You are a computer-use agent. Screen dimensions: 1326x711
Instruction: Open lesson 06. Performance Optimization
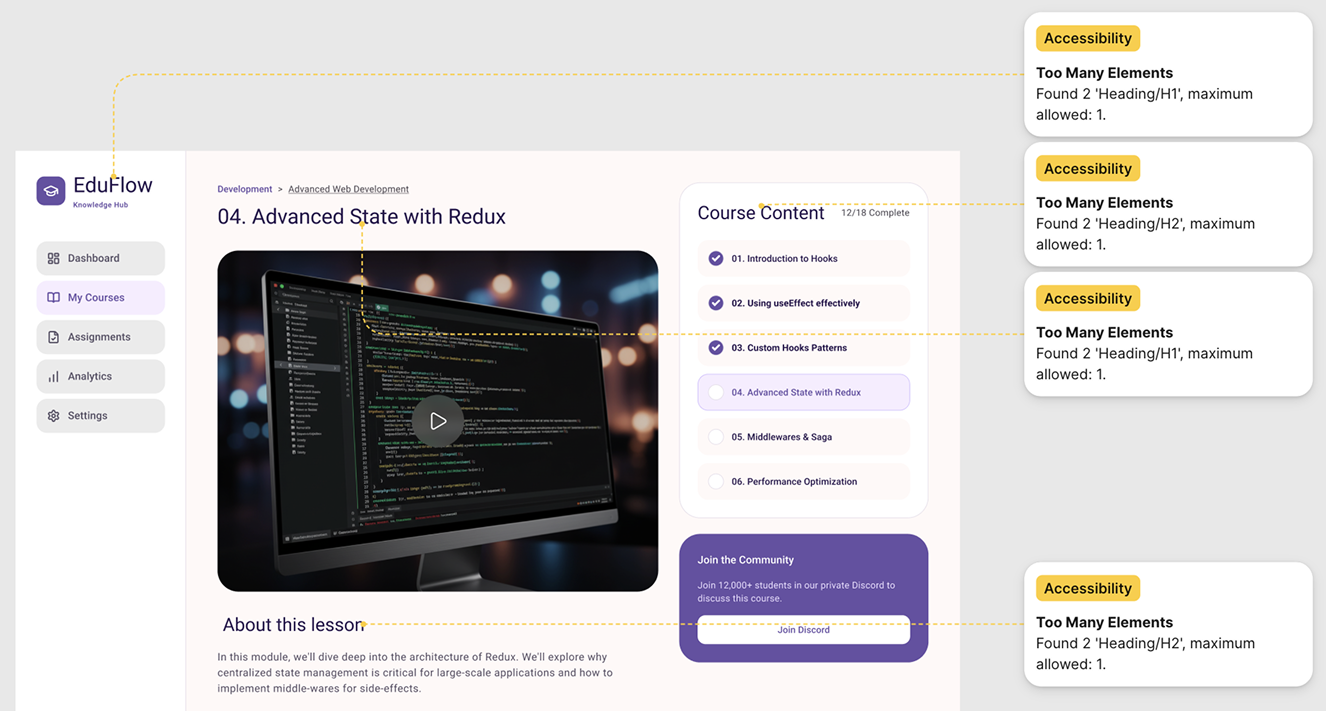804,482
